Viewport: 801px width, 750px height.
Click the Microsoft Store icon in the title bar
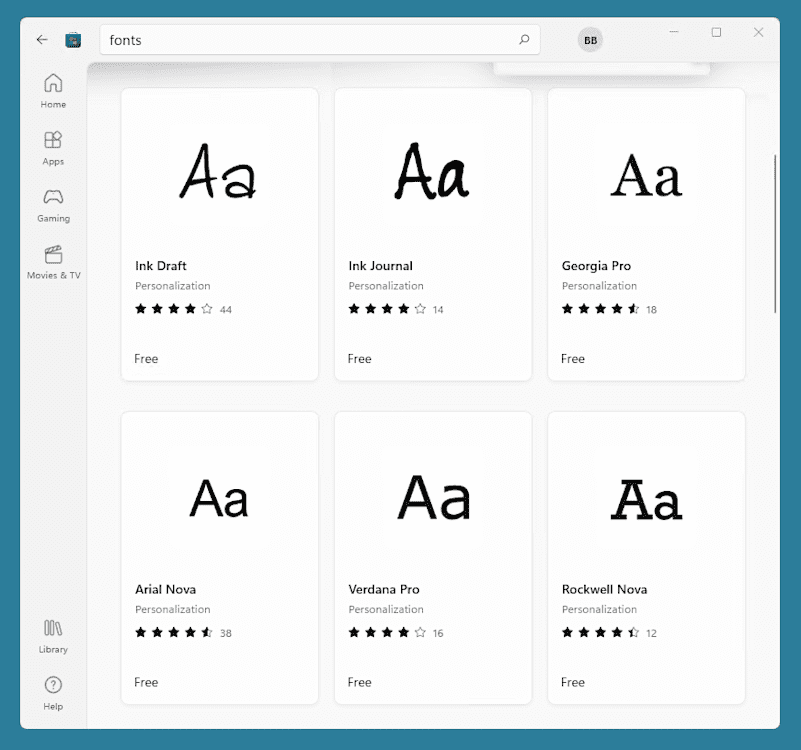pyautogui.click(x=73, y=39)
